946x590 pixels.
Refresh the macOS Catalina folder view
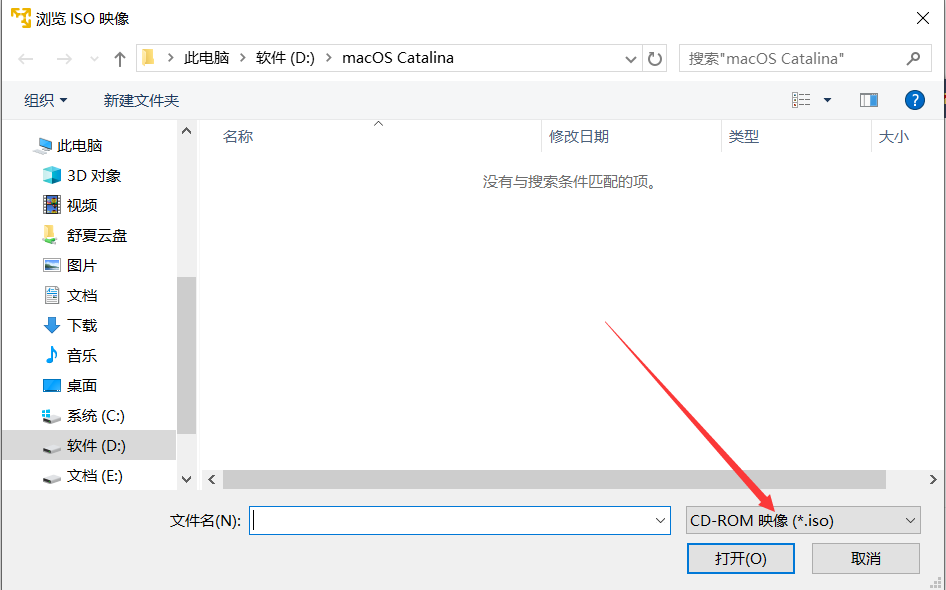(655, 59)
